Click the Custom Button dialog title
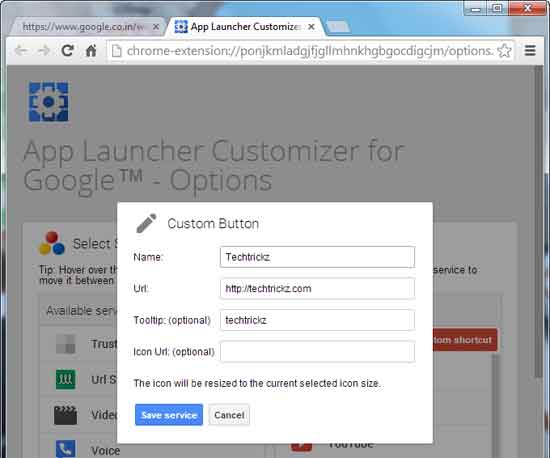This screenshot has width=550, height=458. tap(213, 223)
